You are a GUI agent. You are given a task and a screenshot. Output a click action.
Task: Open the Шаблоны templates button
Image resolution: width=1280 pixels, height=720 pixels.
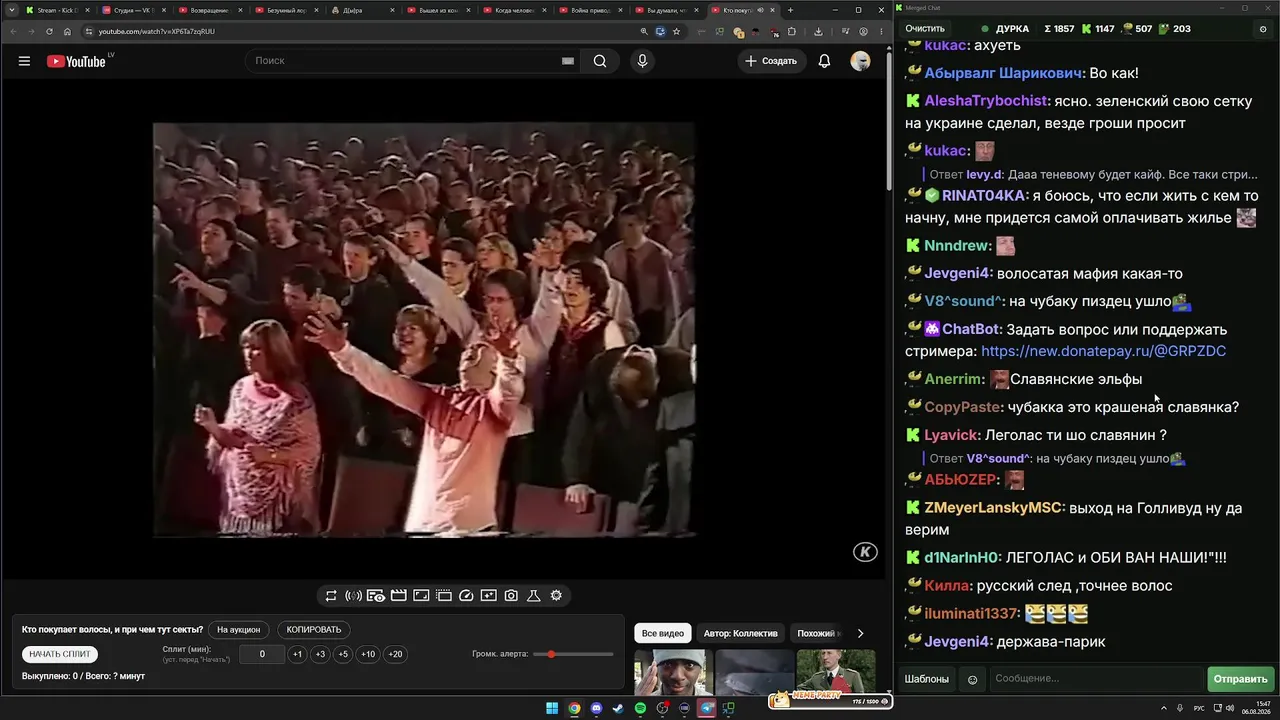927,680
